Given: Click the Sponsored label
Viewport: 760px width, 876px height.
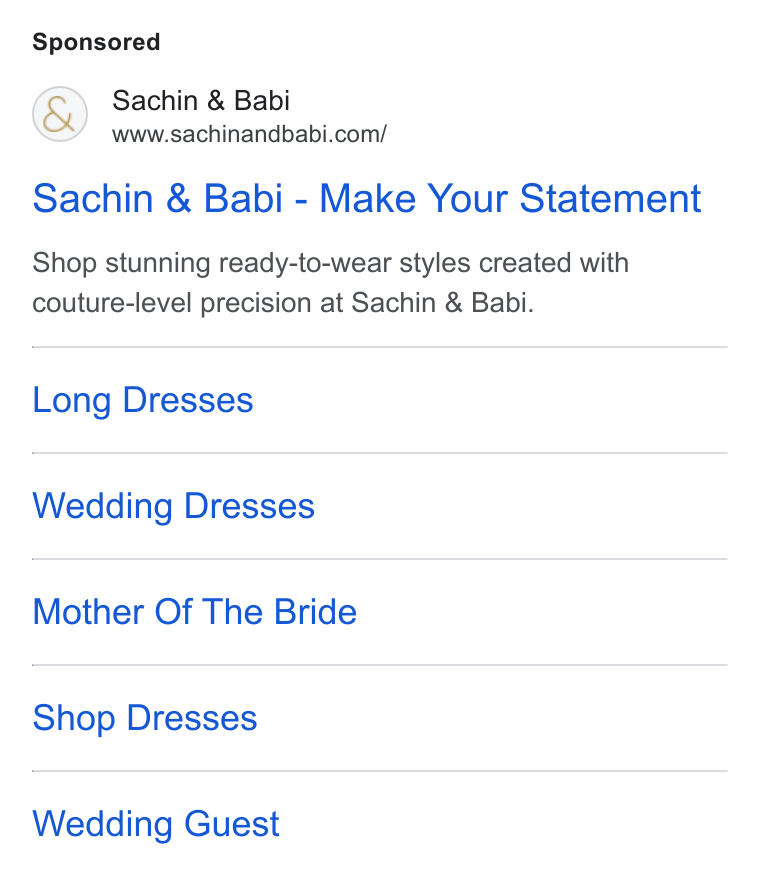Looking at the screenshot, I should (96, 42).
